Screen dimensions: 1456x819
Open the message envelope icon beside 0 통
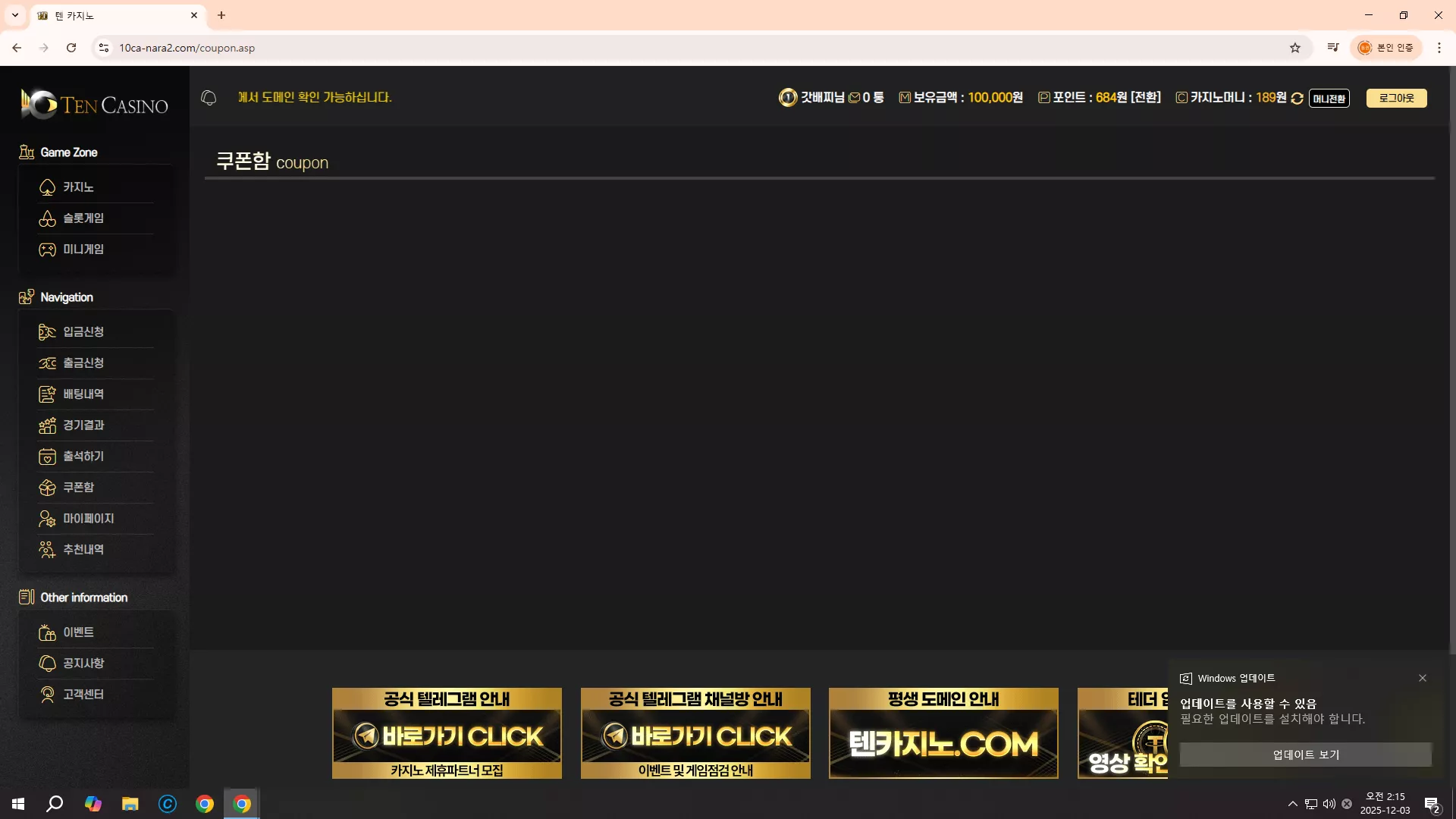tap(854, 98)
